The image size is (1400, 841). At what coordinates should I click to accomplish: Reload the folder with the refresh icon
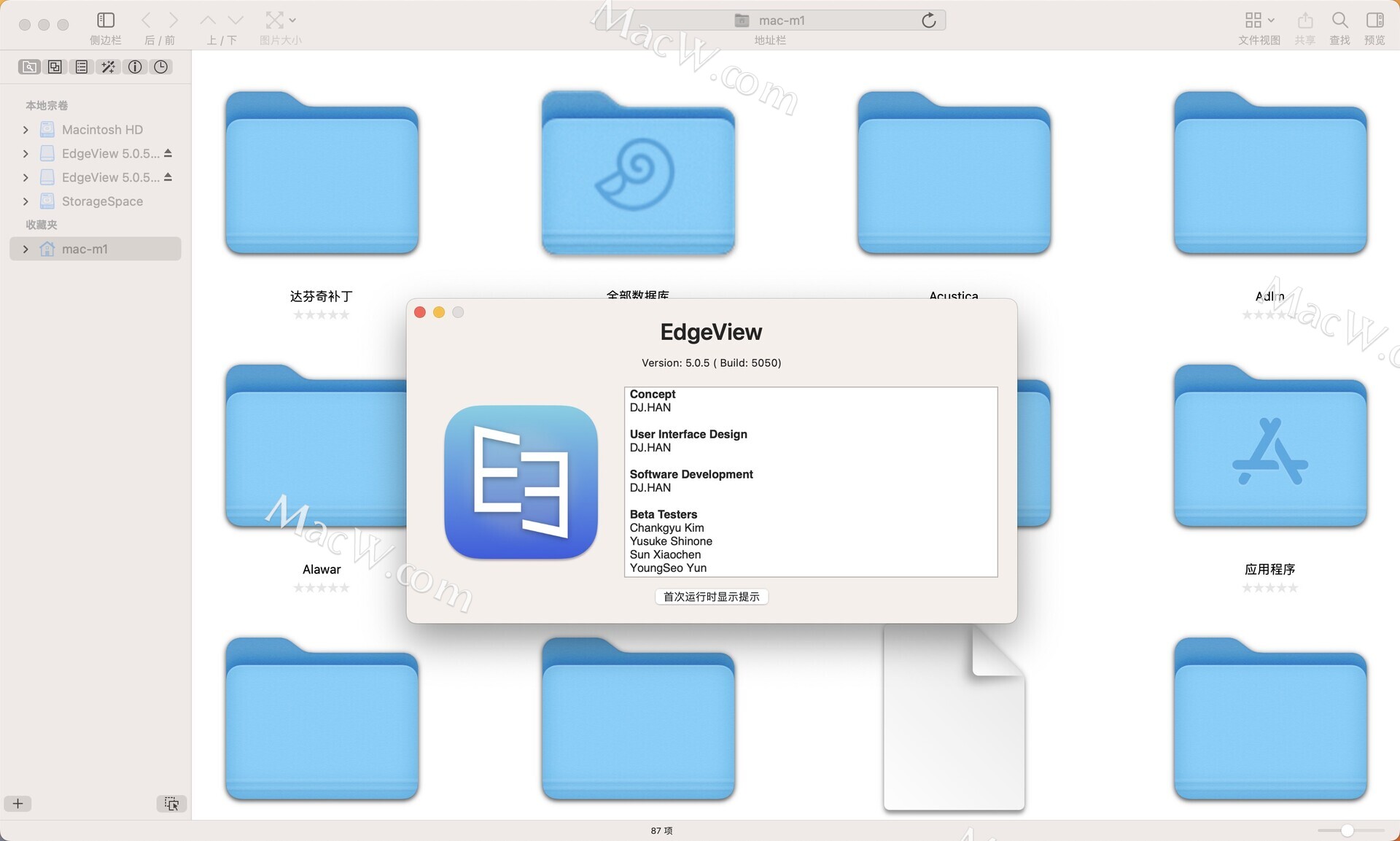pyautogui.click(x=929, y=20)
